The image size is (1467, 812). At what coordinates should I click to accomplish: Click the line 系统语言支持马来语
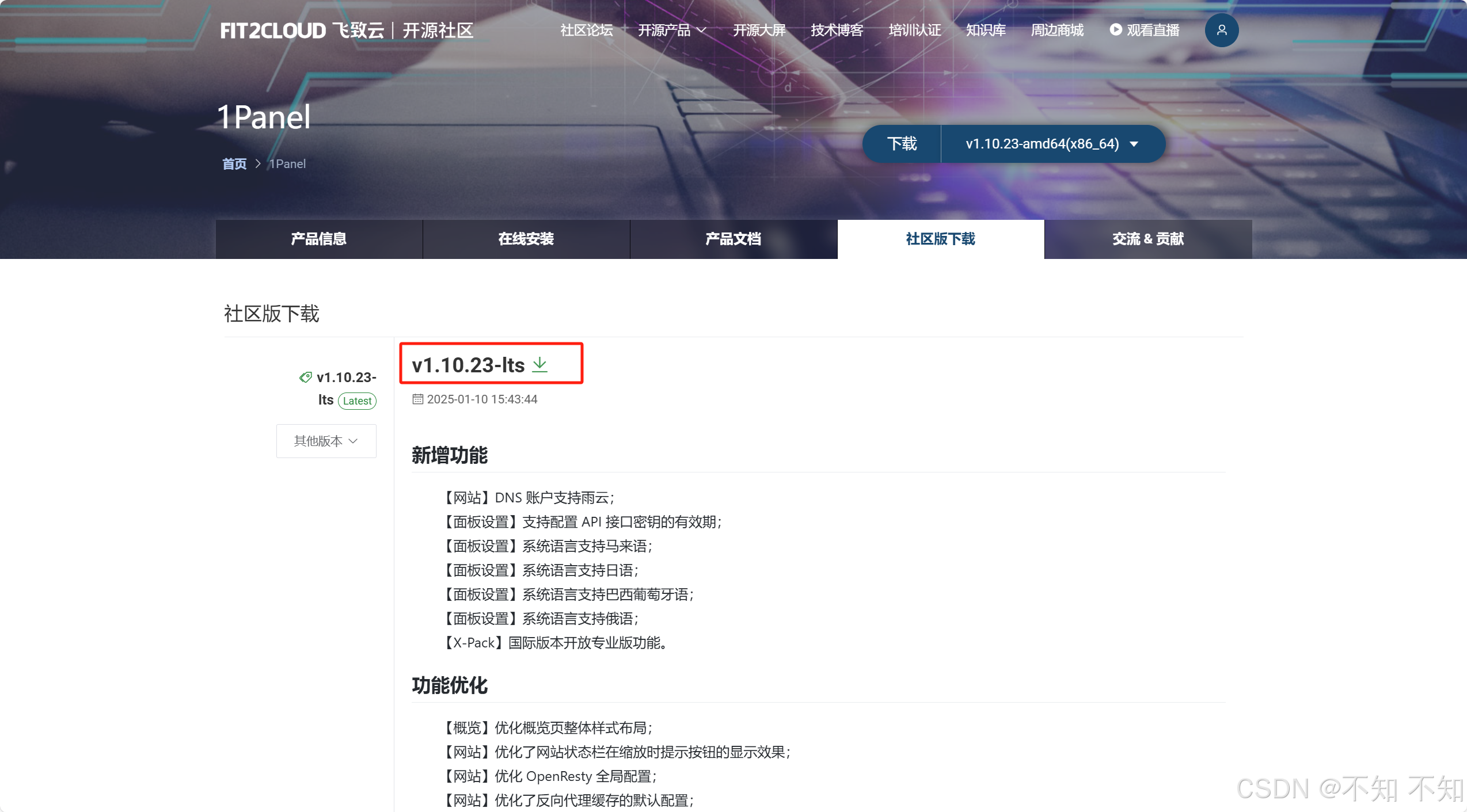[546, 546]
